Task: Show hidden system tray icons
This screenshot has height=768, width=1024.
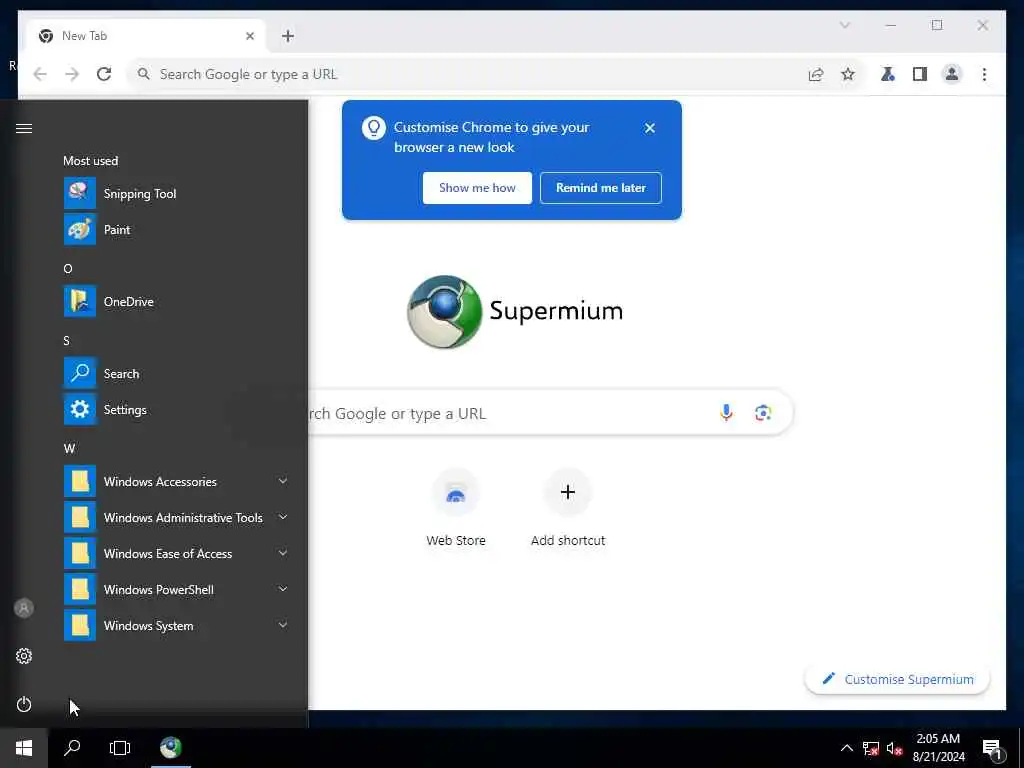Action: coord(846,748)
